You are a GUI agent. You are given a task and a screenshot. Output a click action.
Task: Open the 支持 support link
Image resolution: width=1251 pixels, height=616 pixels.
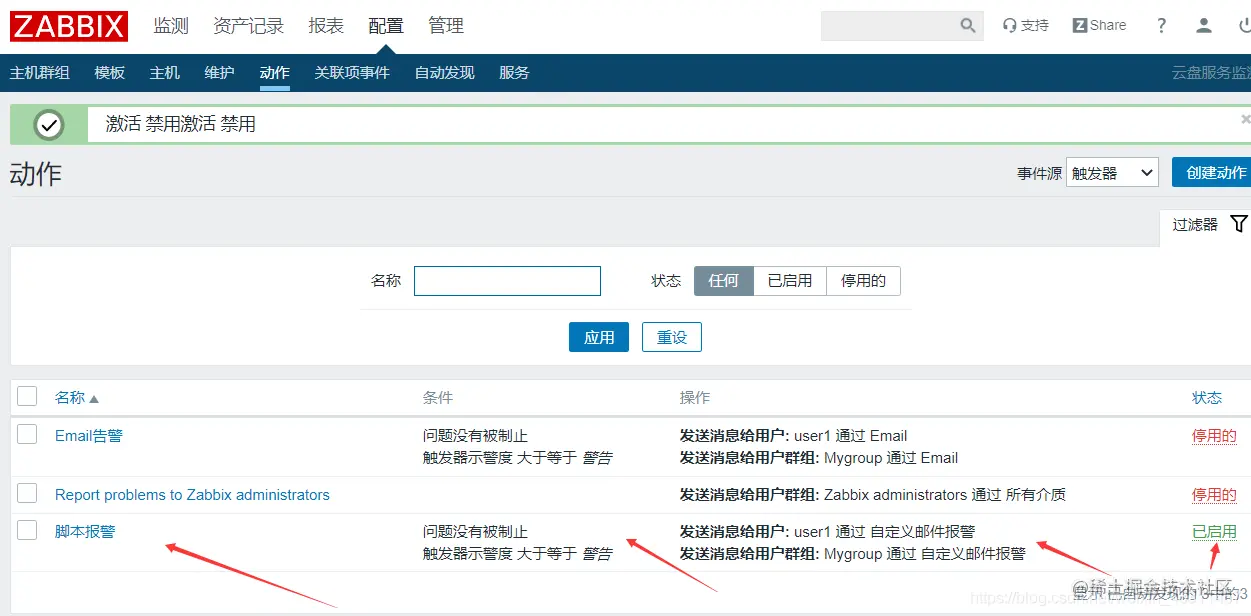coord(1026,26)
